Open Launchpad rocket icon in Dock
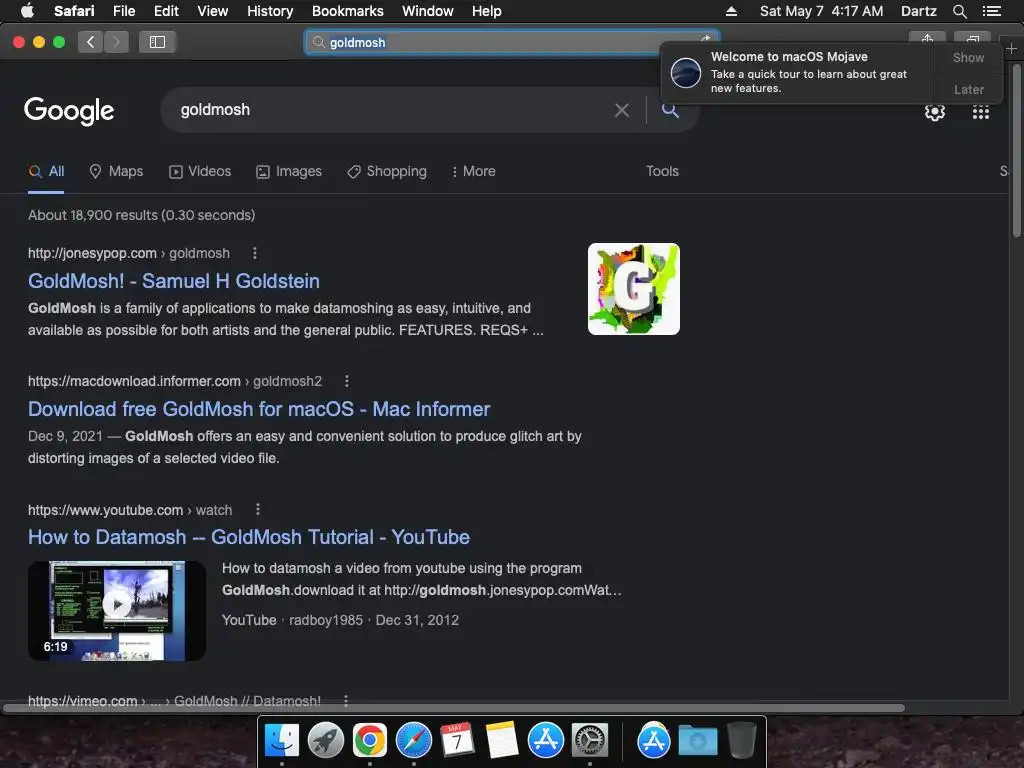Viewport: 1024px width, 768px height. pyautogui.click(x=325, y=741)
